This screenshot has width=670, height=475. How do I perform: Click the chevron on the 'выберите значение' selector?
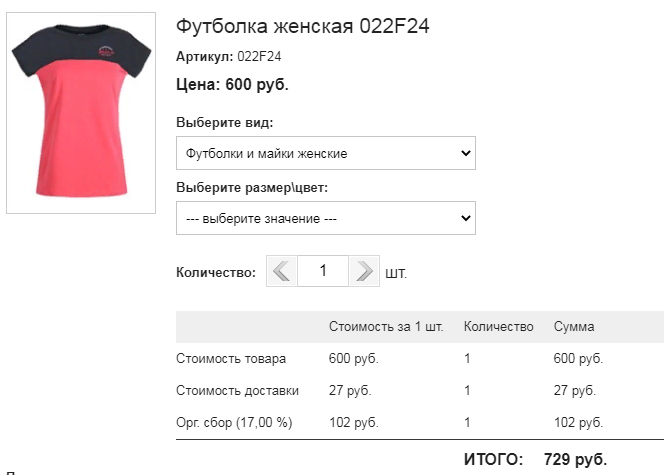point(466,218)
